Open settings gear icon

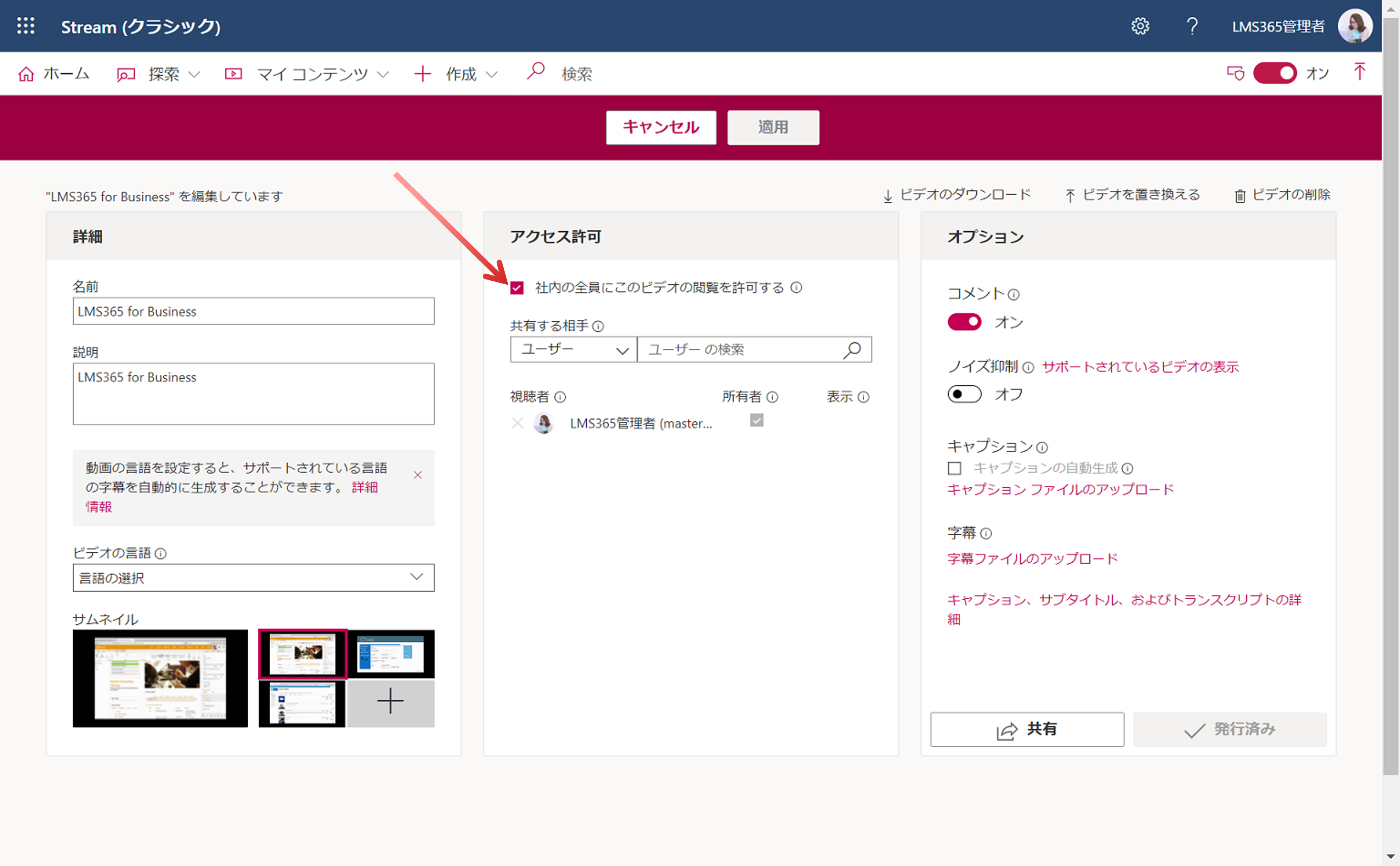click(1140, 26)
